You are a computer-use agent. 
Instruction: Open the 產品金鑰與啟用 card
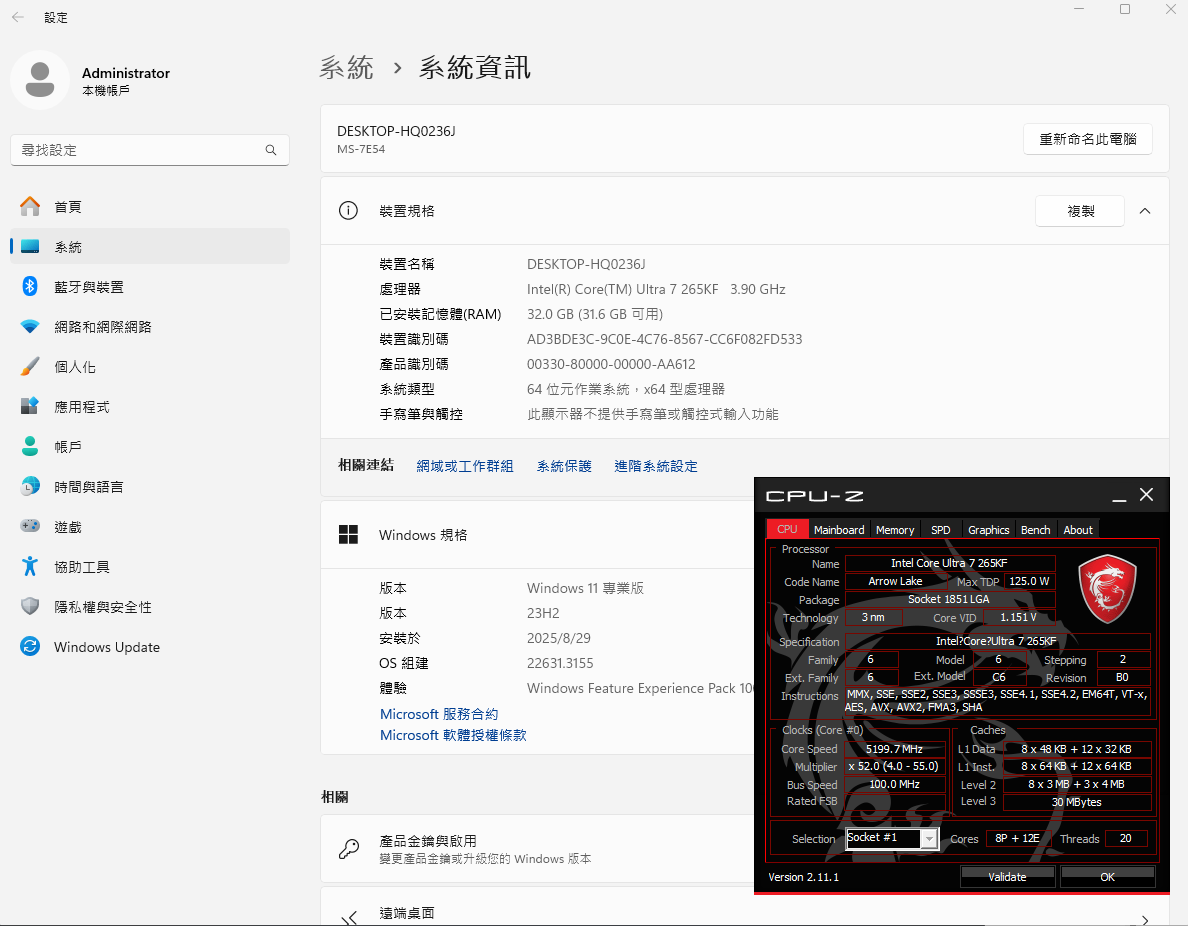click(x=537, y=849)
